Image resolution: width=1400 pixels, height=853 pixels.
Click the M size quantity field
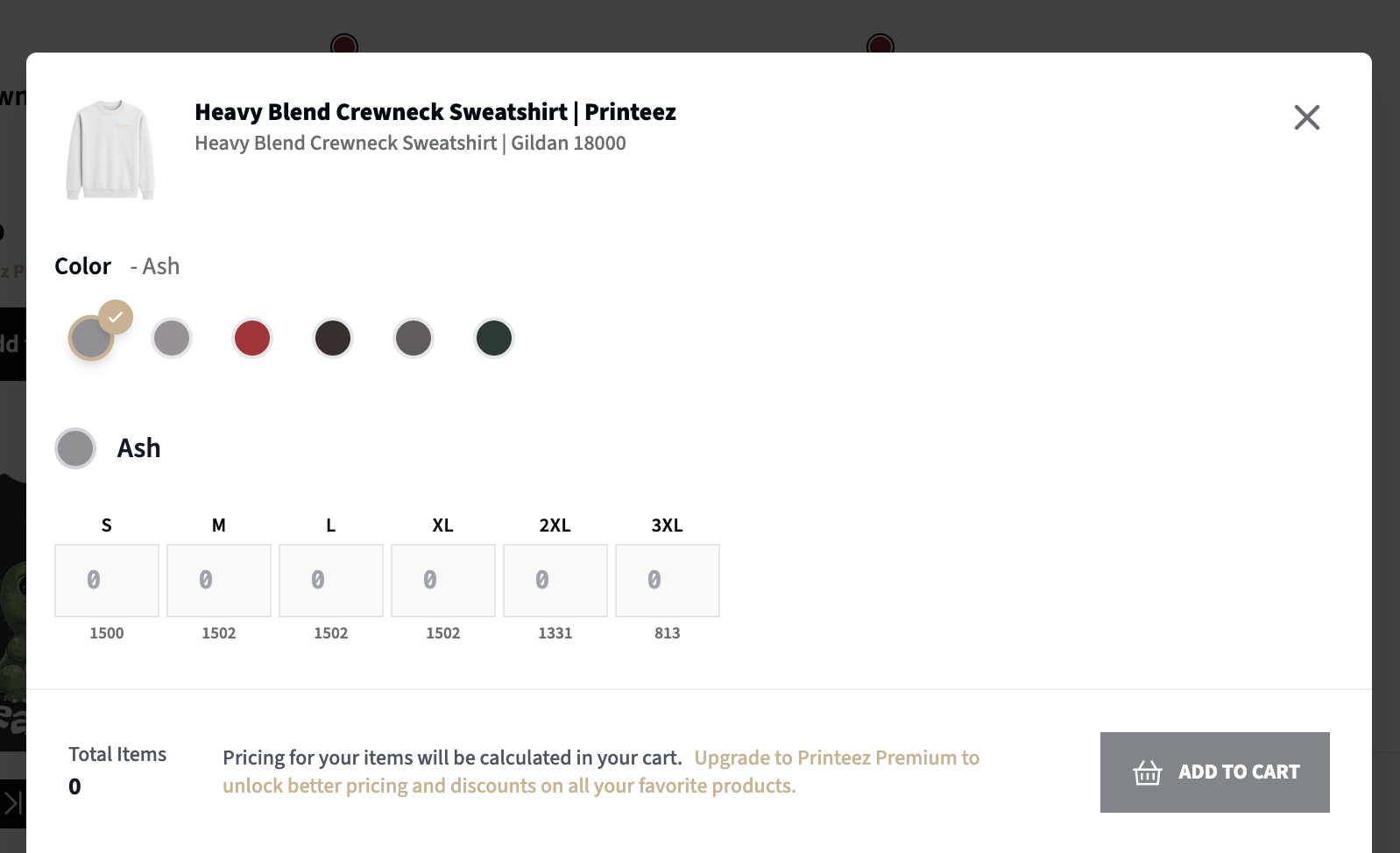pos(219,581)
